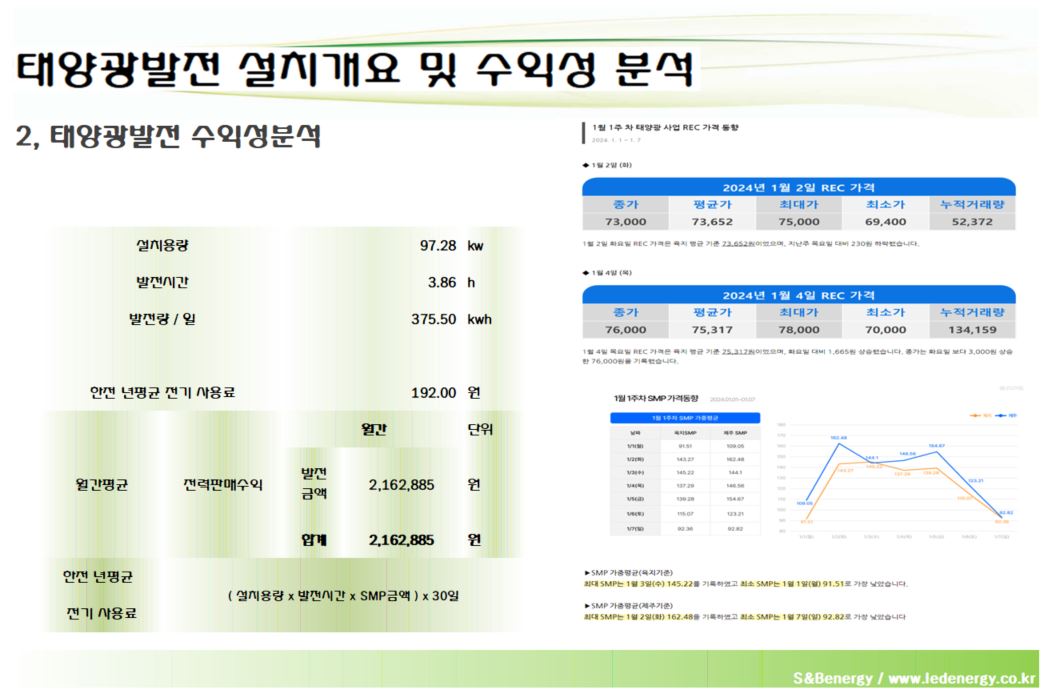
Task: Click the 154.67 data point on chart
Action: [x=936, y=452]
